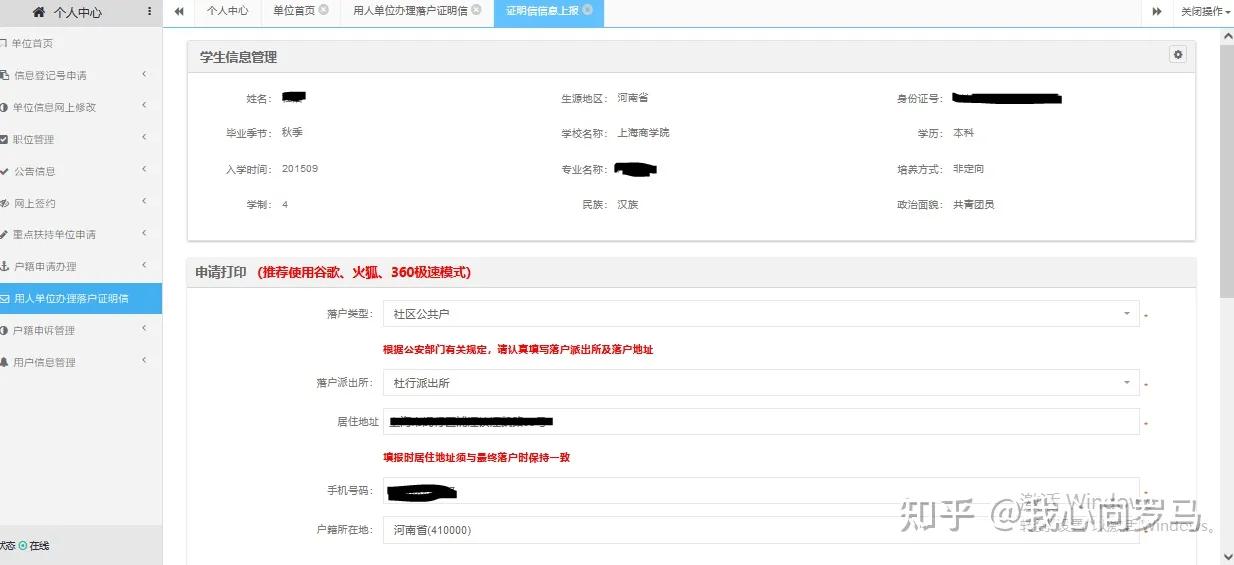Click the half-circle icon beside 单位信息网上修改
Viewport: 1234px width, 565px height.
4,107
